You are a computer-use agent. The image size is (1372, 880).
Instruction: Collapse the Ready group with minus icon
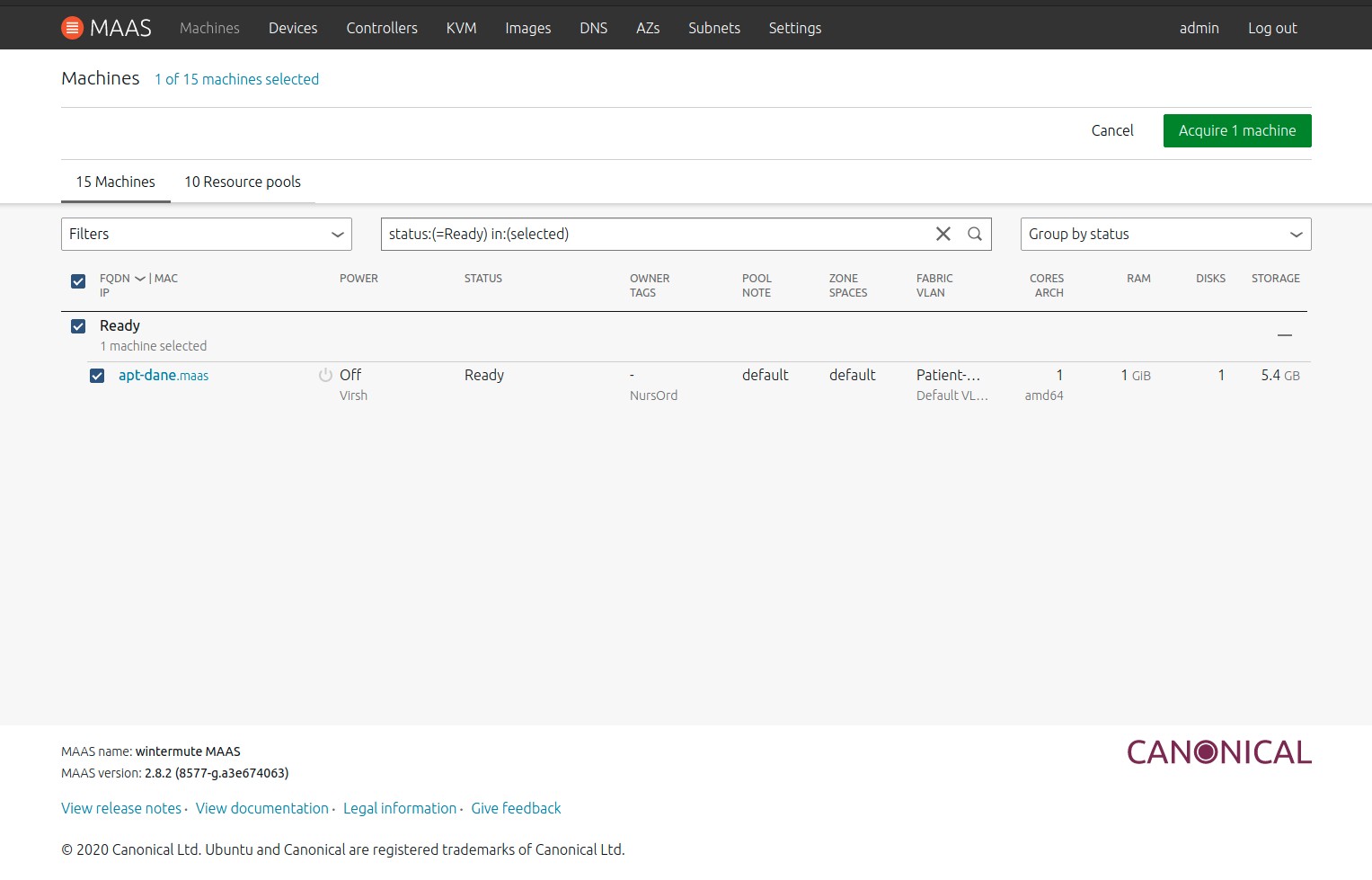click(x=1284, y=335)
